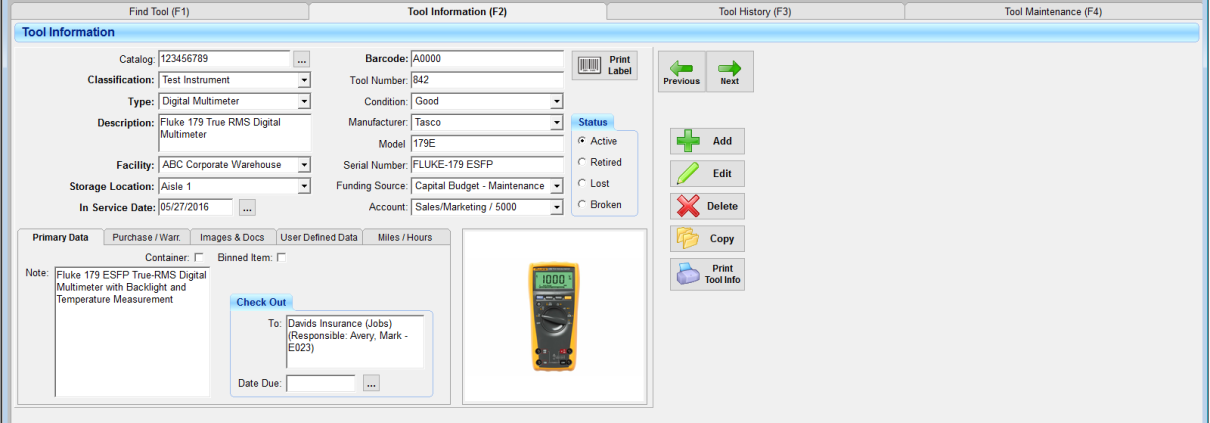Delete tool with the red X

pos(707,206)
